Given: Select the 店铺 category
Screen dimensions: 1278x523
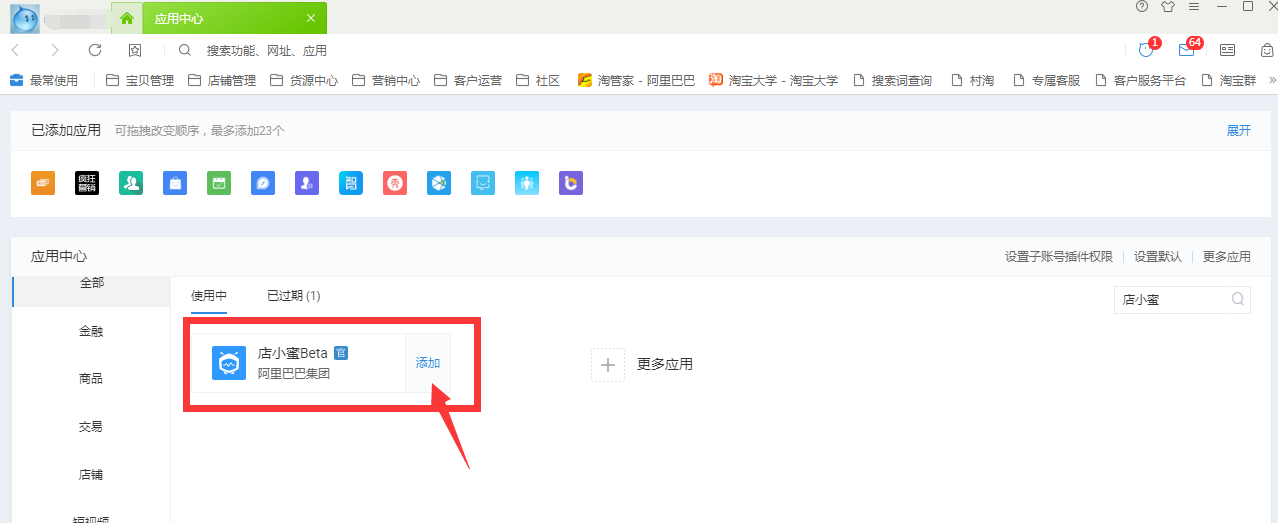Looking at the screenshot, I should 91,475.
